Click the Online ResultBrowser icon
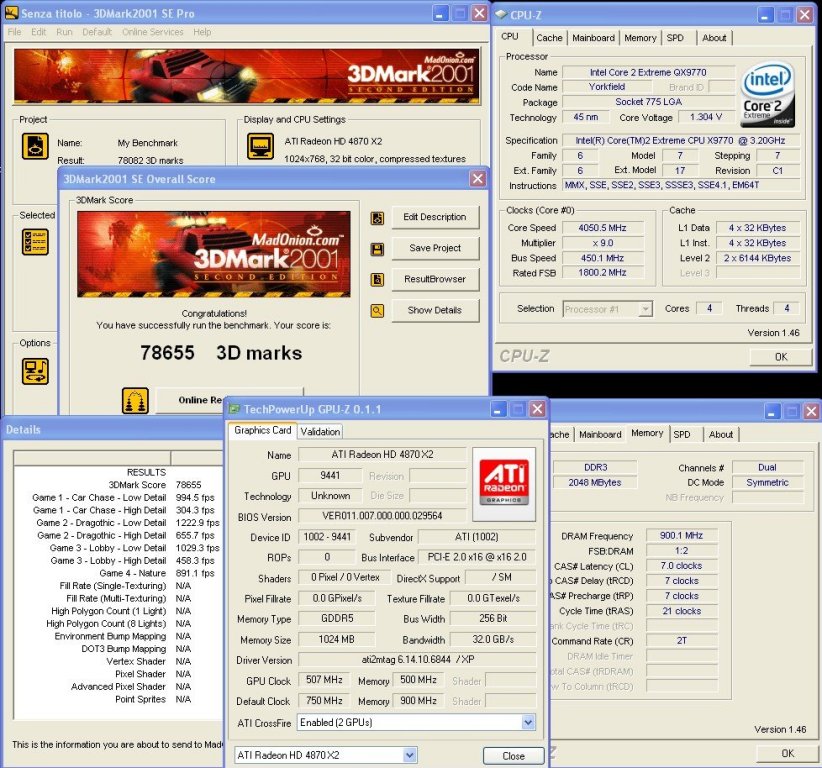This screenshot has height=768, width=822. coord(135,401)
